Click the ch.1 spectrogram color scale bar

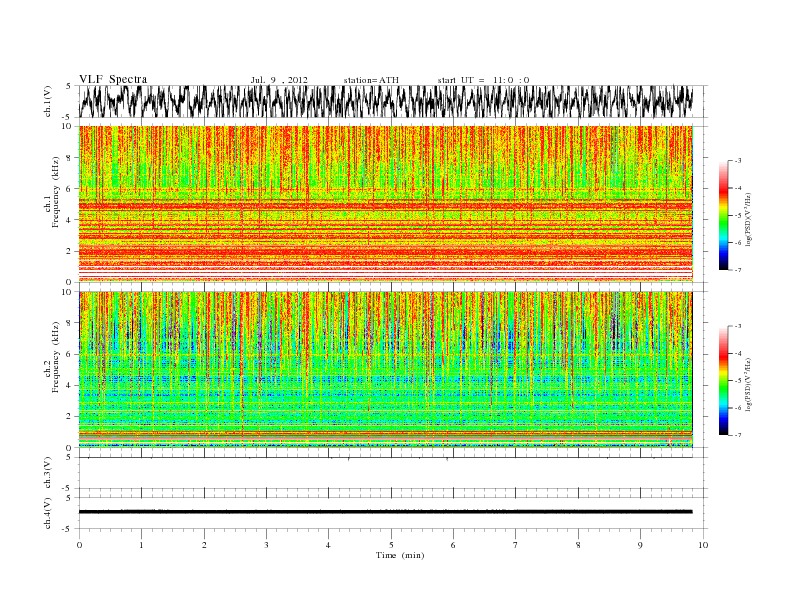click(x=723, y=215)
